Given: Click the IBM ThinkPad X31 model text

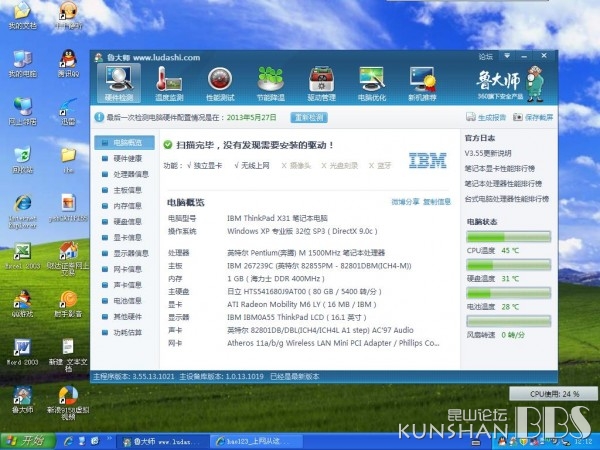Looking at the screenshot, I should (277, 218).
